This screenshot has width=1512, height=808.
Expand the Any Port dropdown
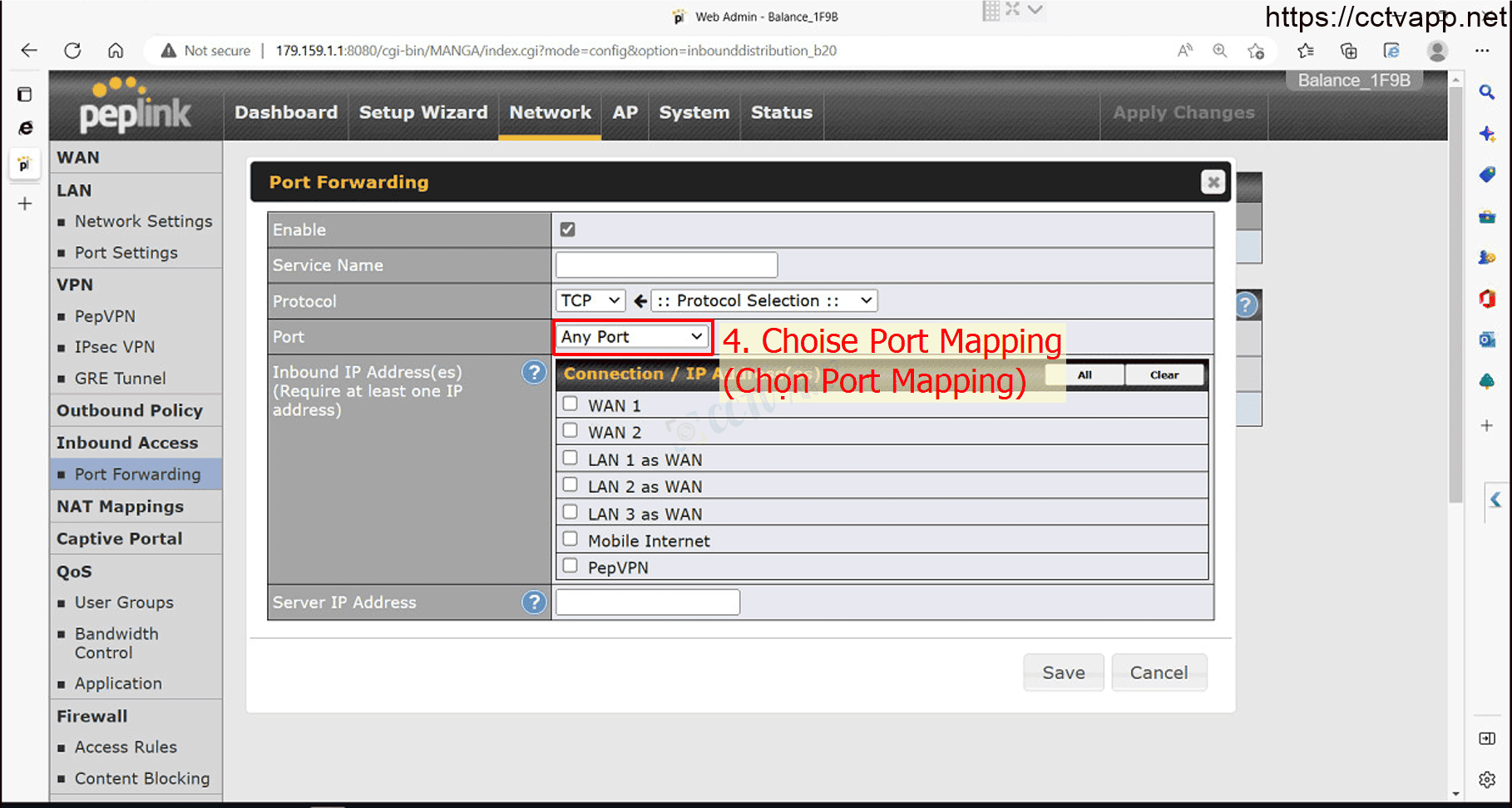pos(632,336)
